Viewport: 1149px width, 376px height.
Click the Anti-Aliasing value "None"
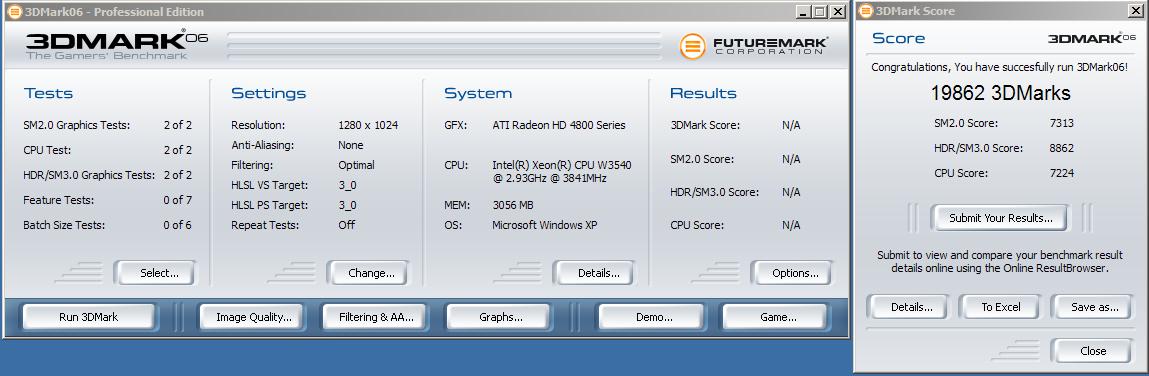350,145
